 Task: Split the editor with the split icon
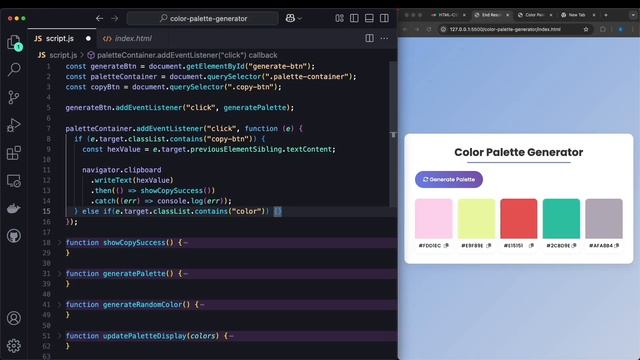(369, 38)
